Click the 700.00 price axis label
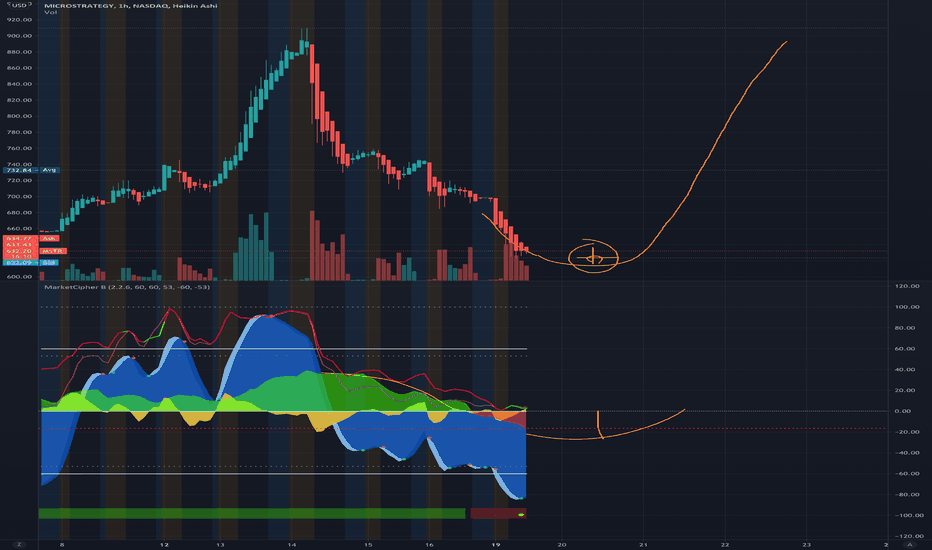932x550 pixels. click(x=20, y=196)
